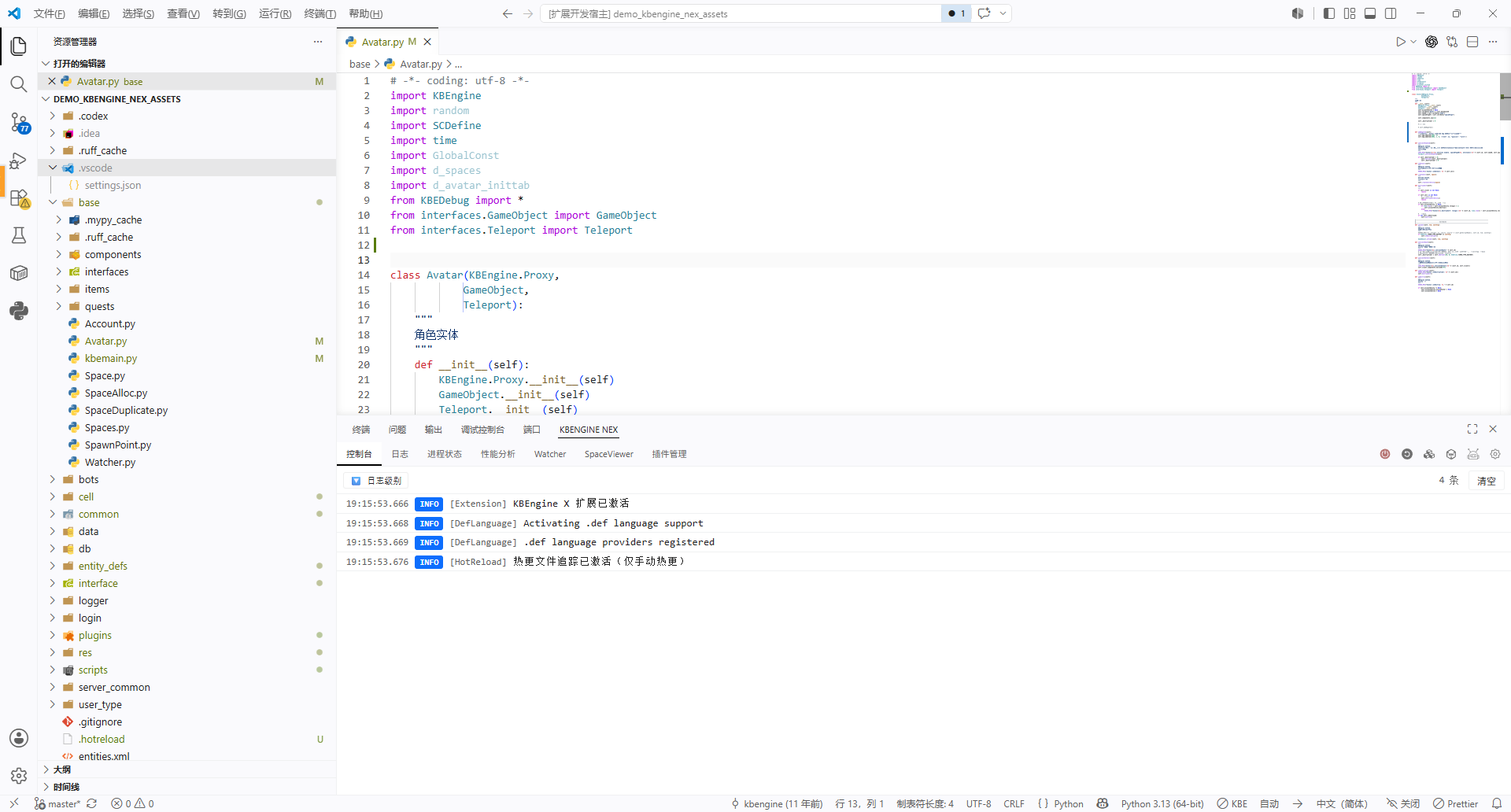Click the UTF-8 encoding indicator
Image resolution: width=1511 pixels, height=812 pixels.
(x=979, y=803)
